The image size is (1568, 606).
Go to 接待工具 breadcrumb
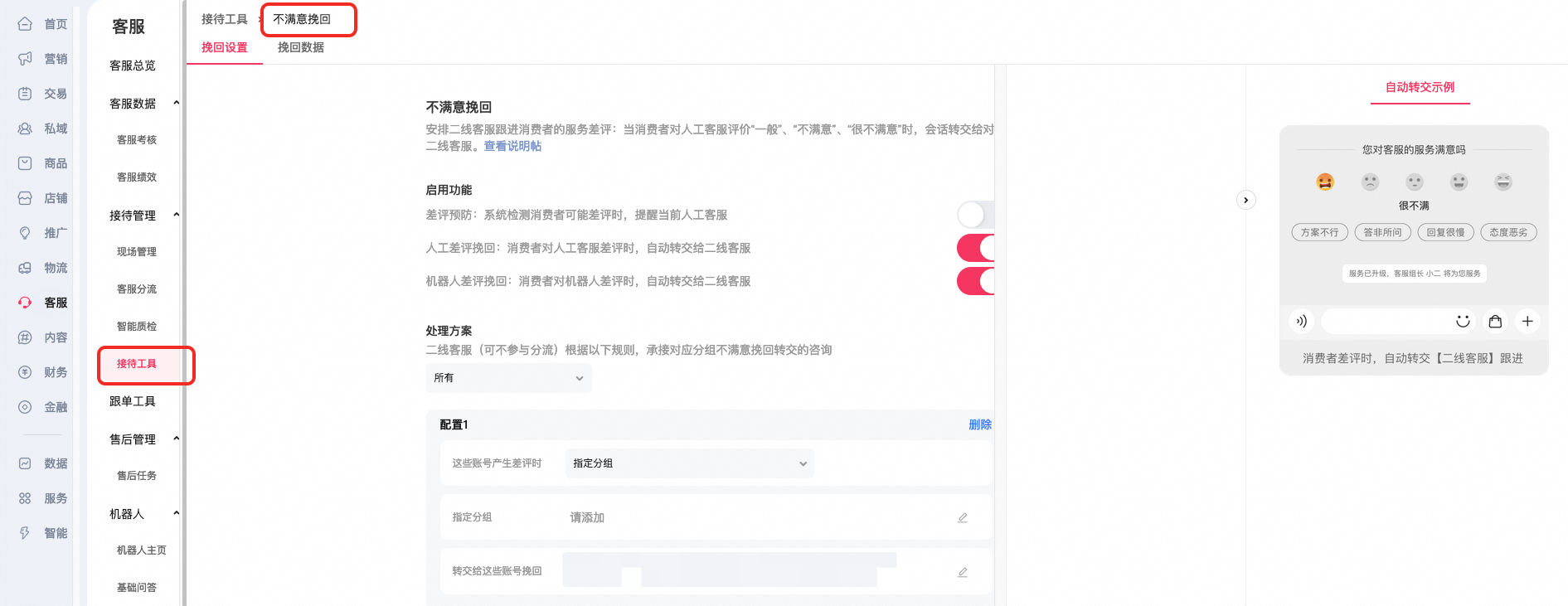click(x=225, y=19)
